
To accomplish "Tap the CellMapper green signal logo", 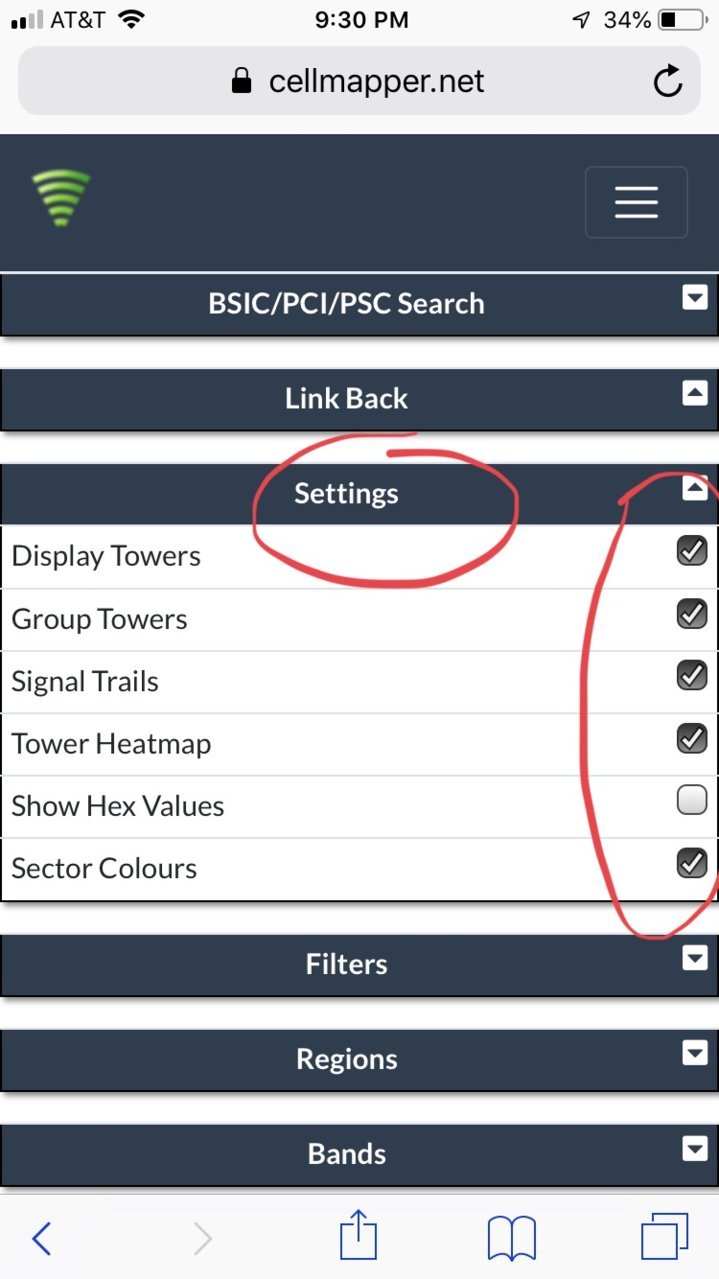I will (61, 197).
